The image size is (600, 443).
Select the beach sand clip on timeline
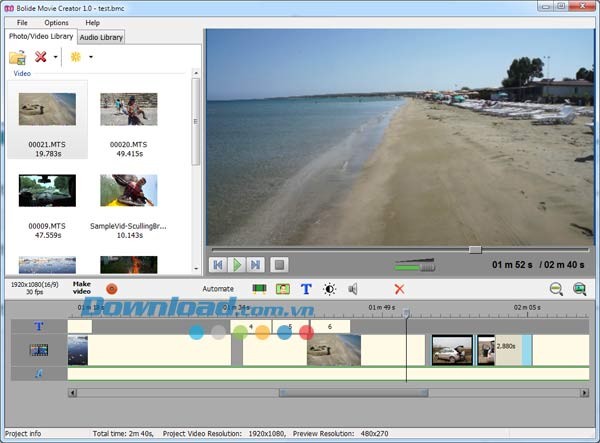(x=334, y=350)
